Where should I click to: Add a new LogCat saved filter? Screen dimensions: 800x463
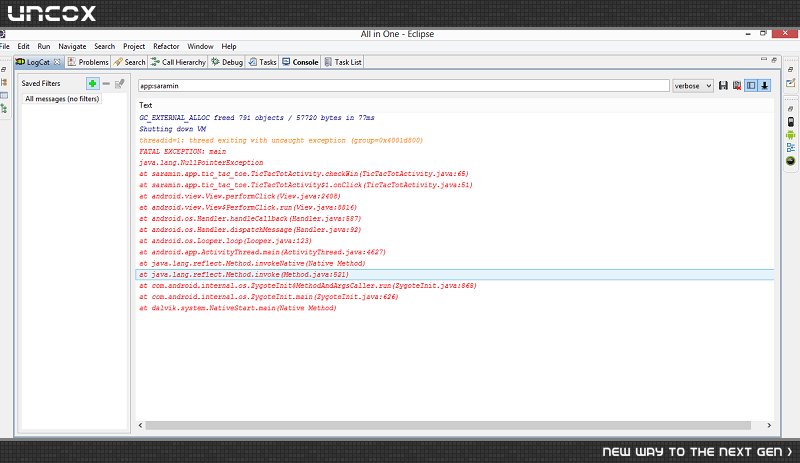92,83
